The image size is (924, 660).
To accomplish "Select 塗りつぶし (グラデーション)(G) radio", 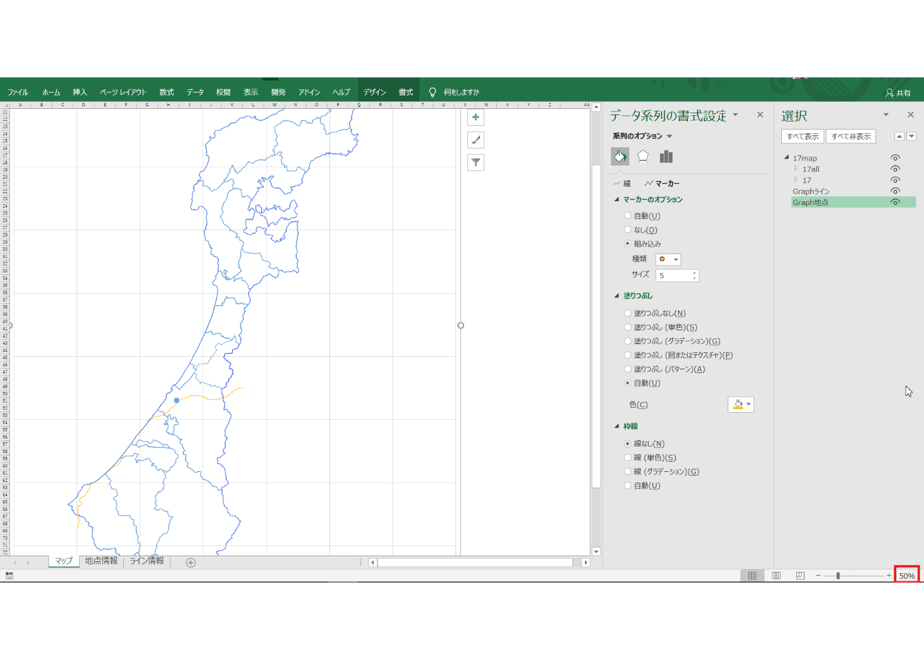I will (628, 341).
